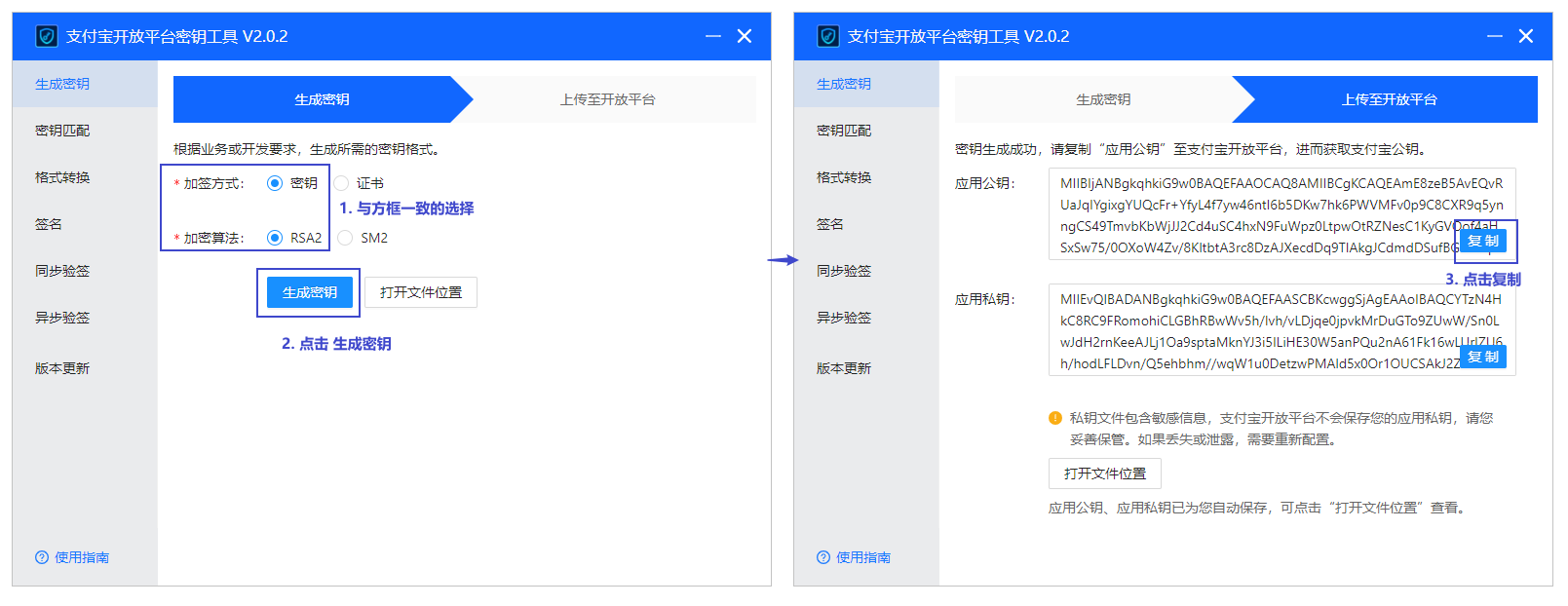Open 使用指南 link in left window
Viewport: 1568px width, 606px height.
coord(82,557)
